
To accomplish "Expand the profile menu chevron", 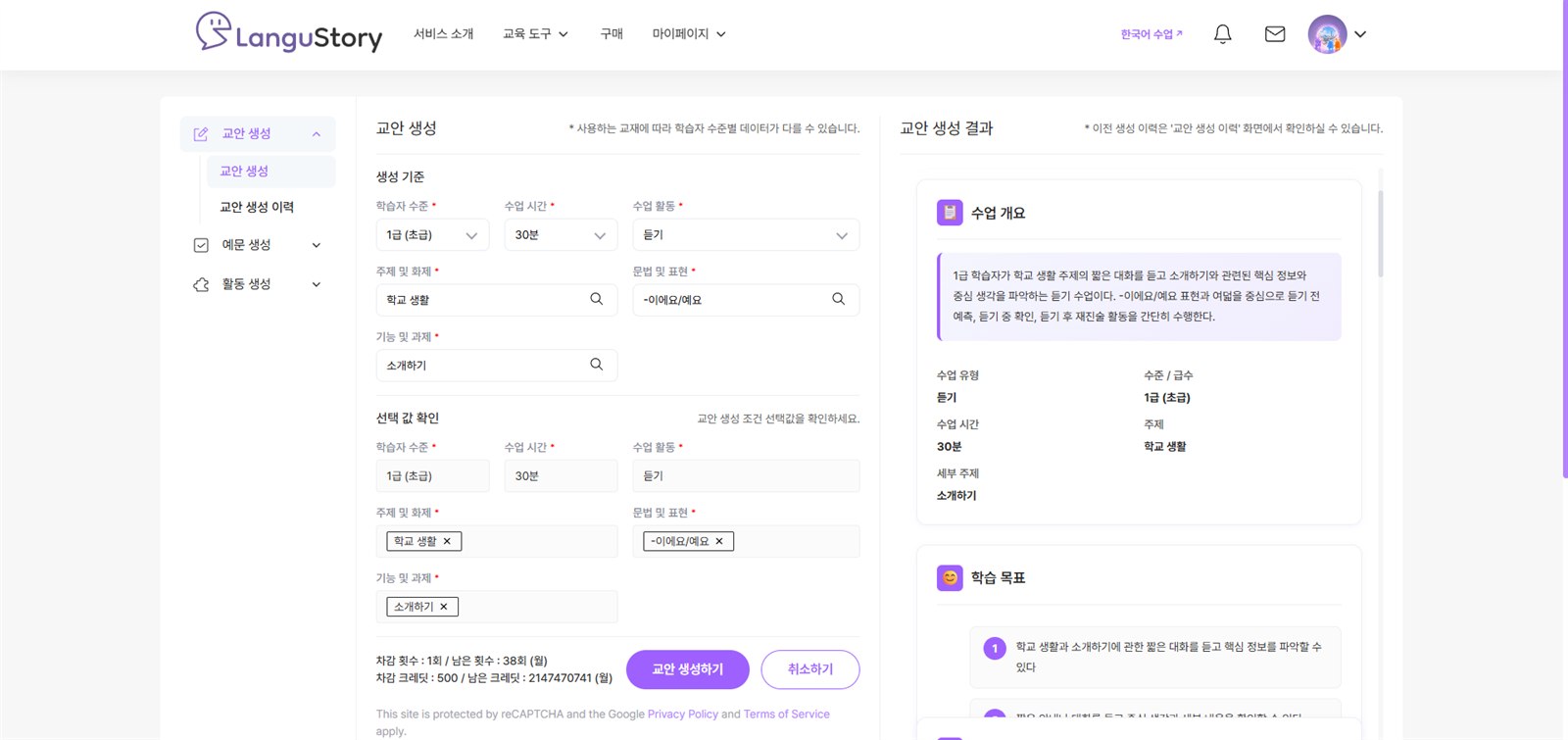I will tap(1360, 34).
